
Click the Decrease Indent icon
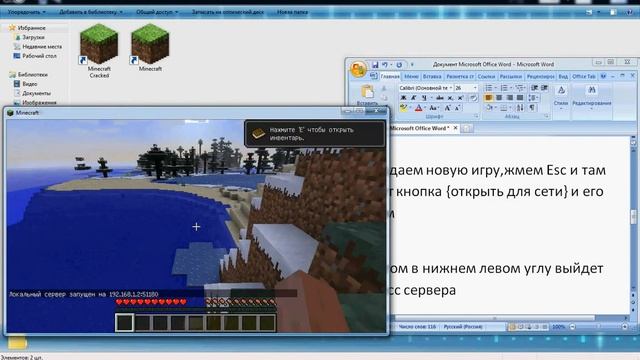click(x=534, y=87)
